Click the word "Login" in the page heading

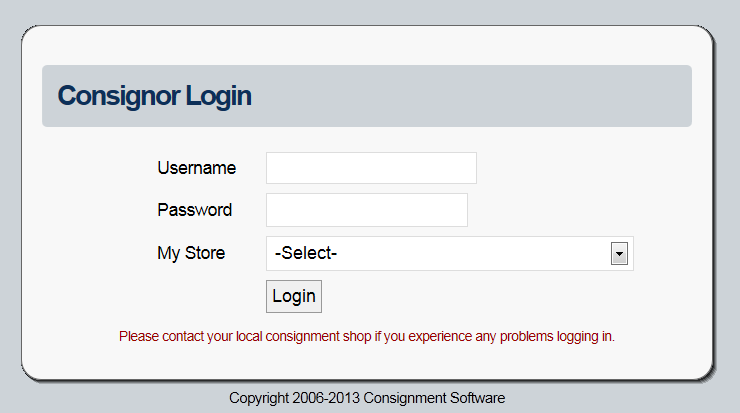click(x=219, y=96)
